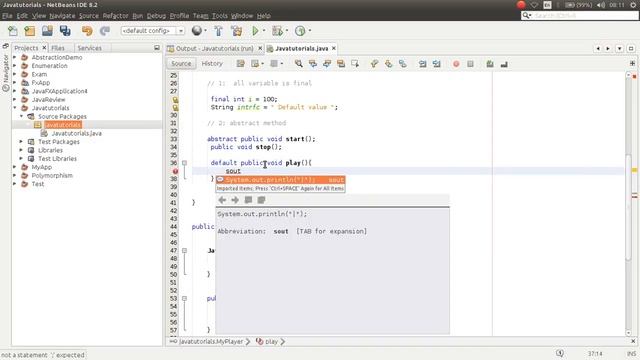
Task: Click the Save All toolbar icon
Action: coord(65,31)
